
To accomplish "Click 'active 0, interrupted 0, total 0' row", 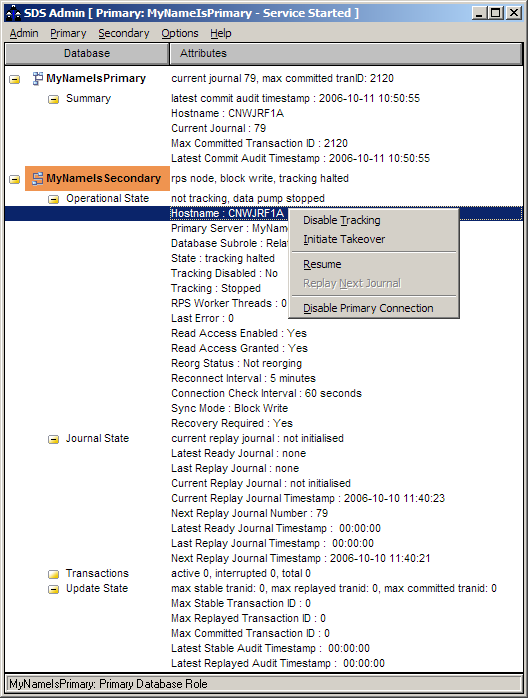I will coord(241,573).
